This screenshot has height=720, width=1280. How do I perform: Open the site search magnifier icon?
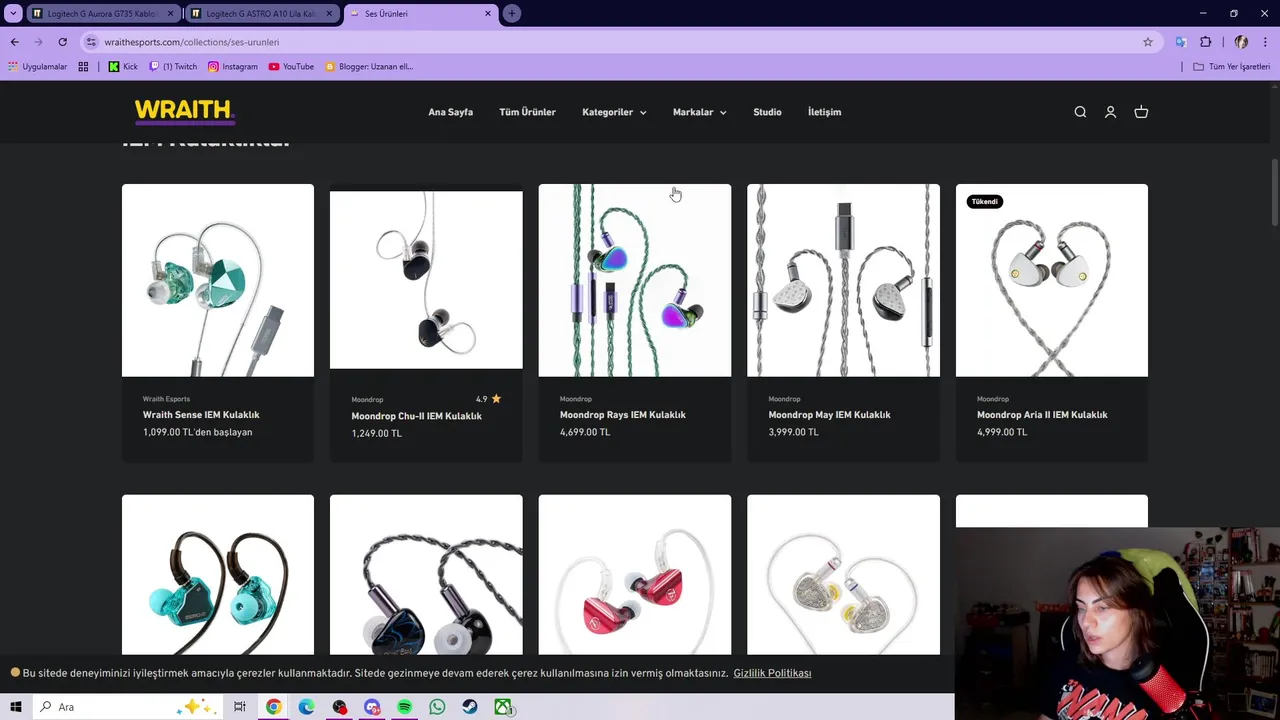point(1080,112)
